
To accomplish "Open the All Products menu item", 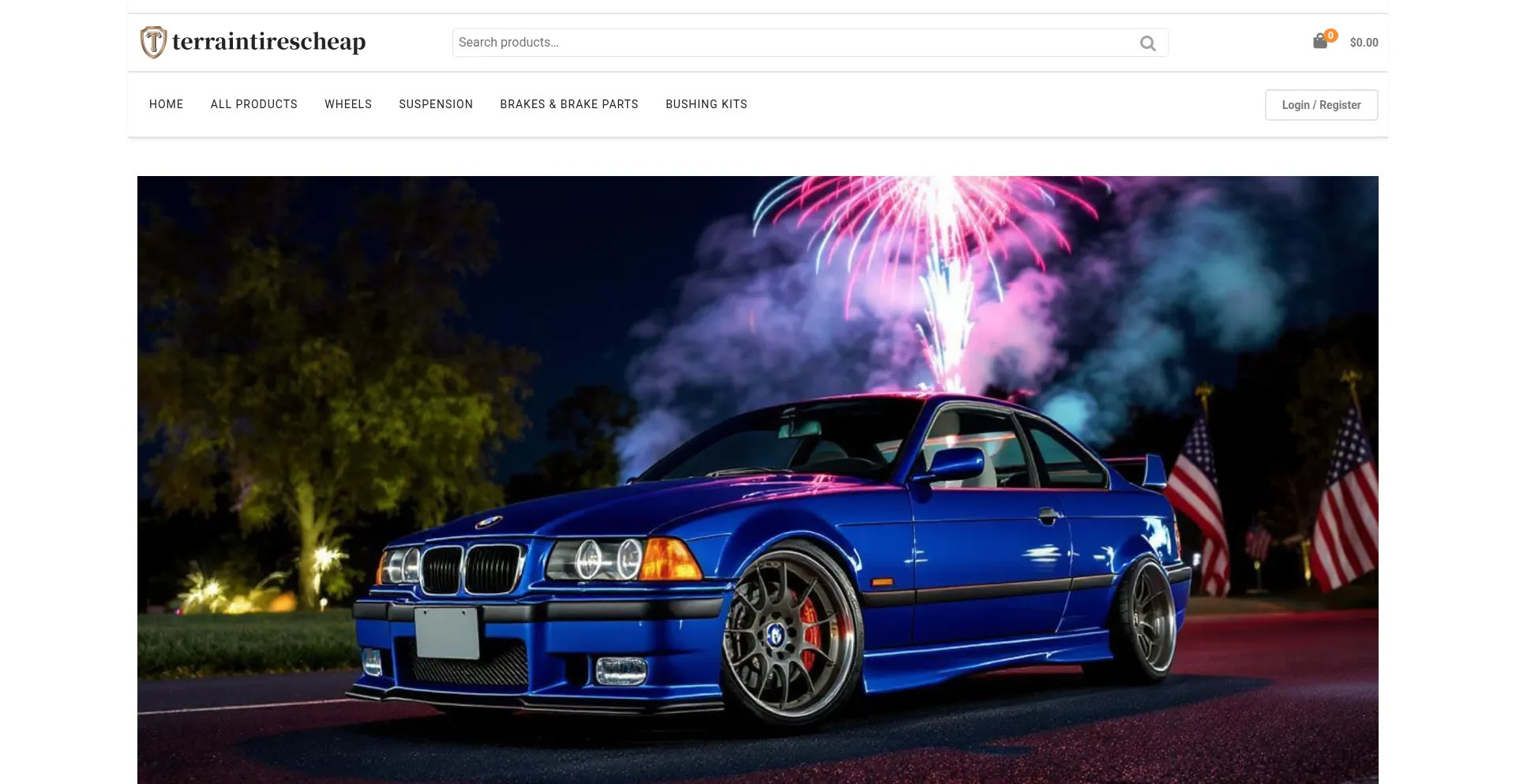I will click(x=253, y=104).
